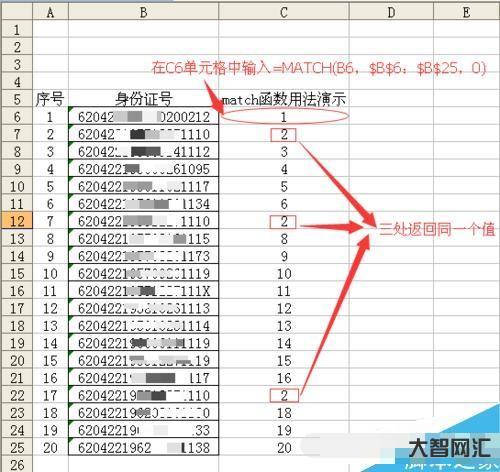The width and height of the screenshot is (500, 472).
Task: Select serial number 11 in column A
Action: (x=50, y=291)
